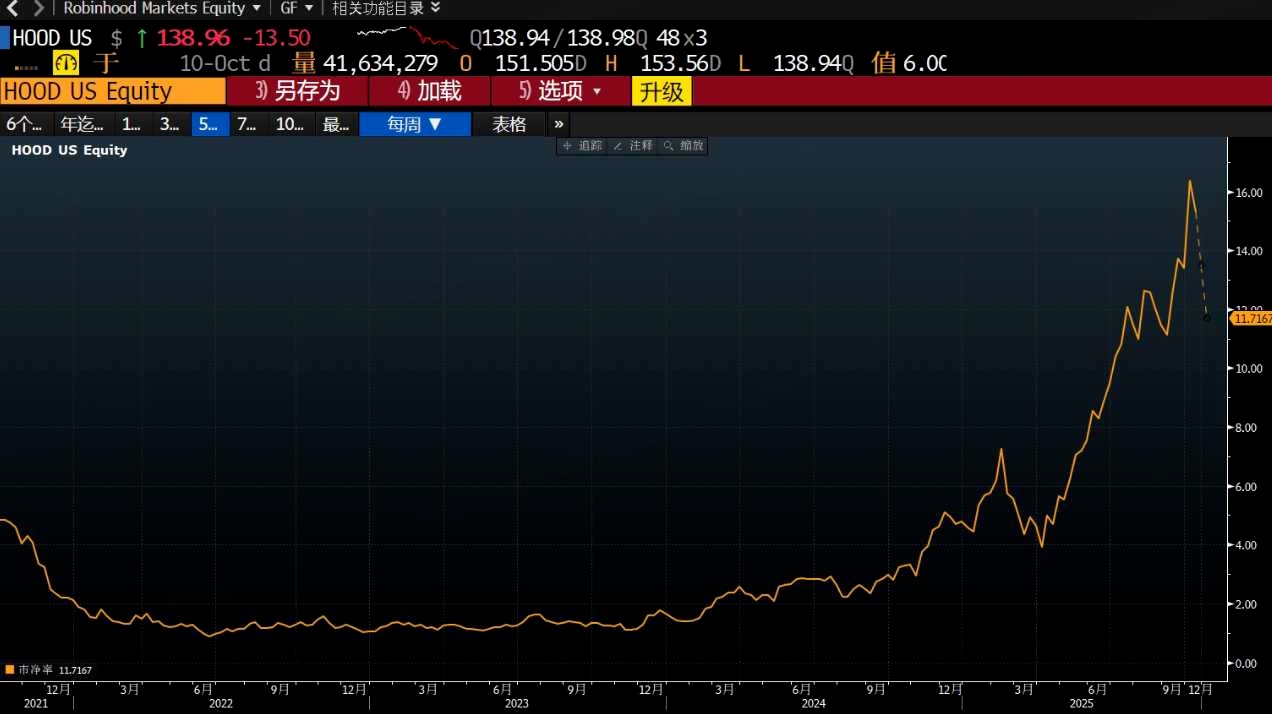Click the intraday sparkline mini chart
The height and width of the screenshot is (714, 1272).
coord(410,38)
